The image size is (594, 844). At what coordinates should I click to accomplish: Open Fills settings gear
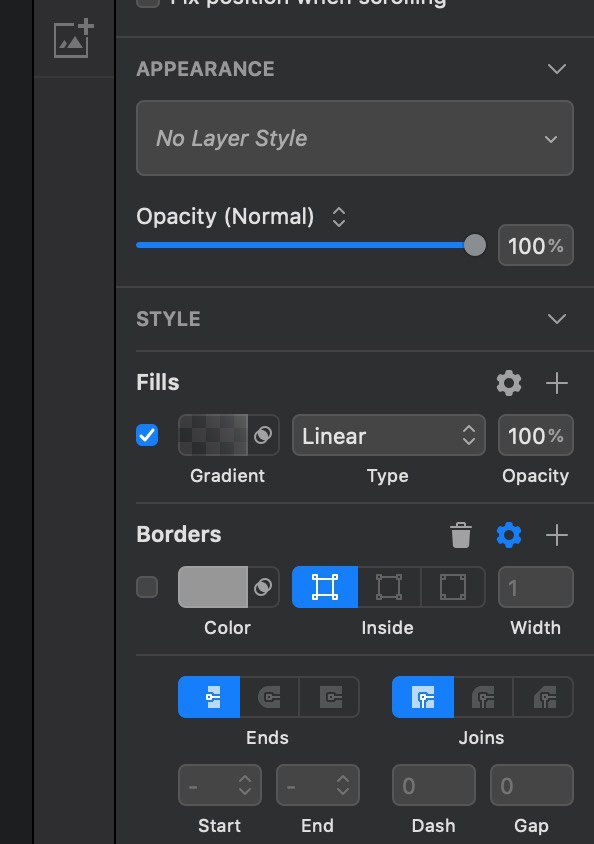(508, 383)
